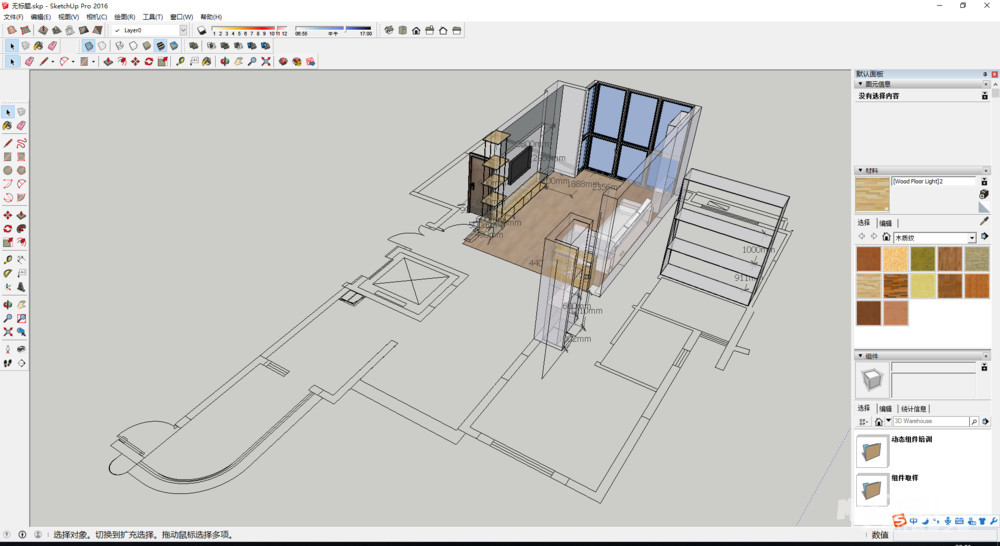Select the dark brown wood swatch at bottom-left
Screen dimensions: 1000x546
pyautogui.click(x=871, y=313)
